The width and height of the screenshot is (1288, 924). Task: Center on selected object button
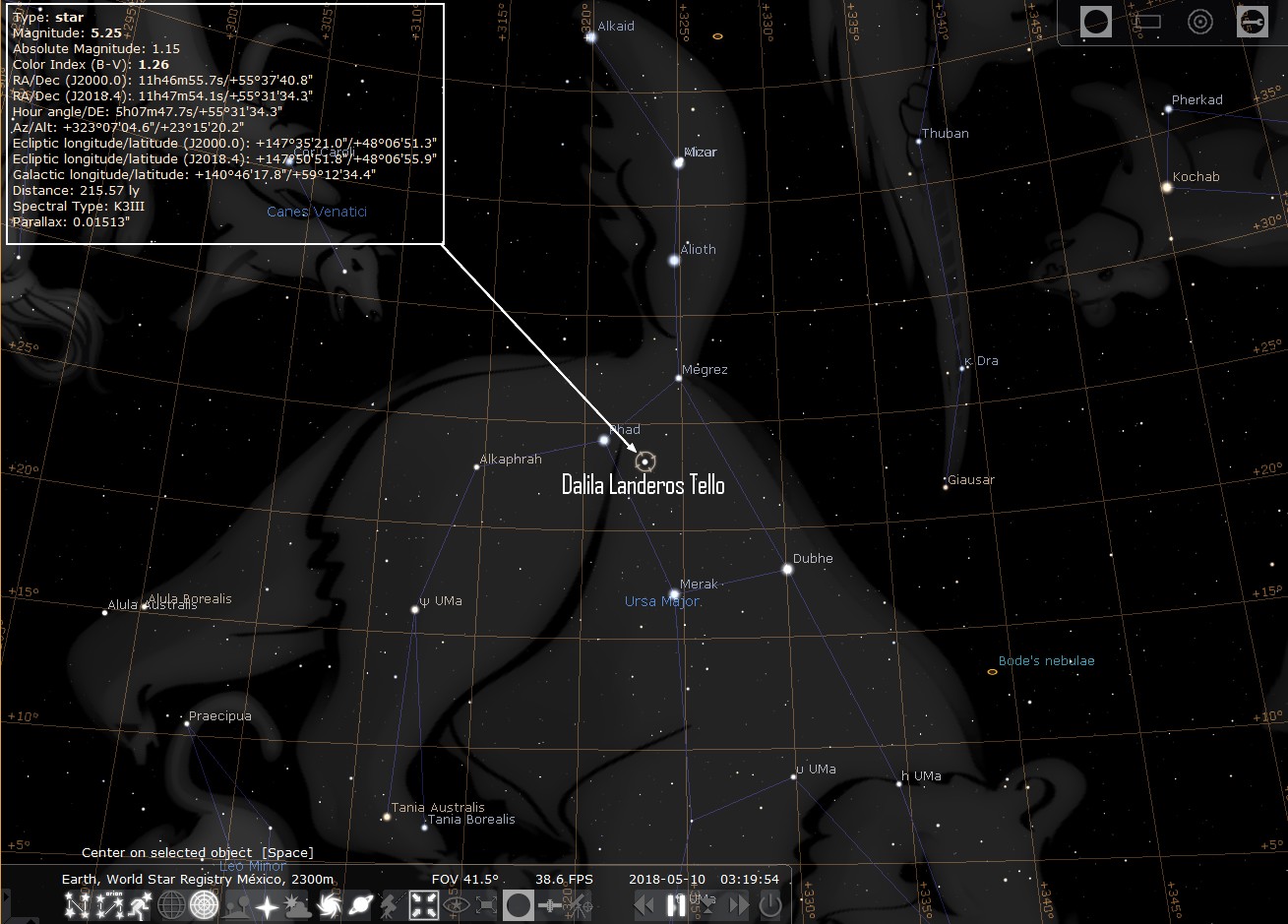pyautogui.click(x=424, y=905)
